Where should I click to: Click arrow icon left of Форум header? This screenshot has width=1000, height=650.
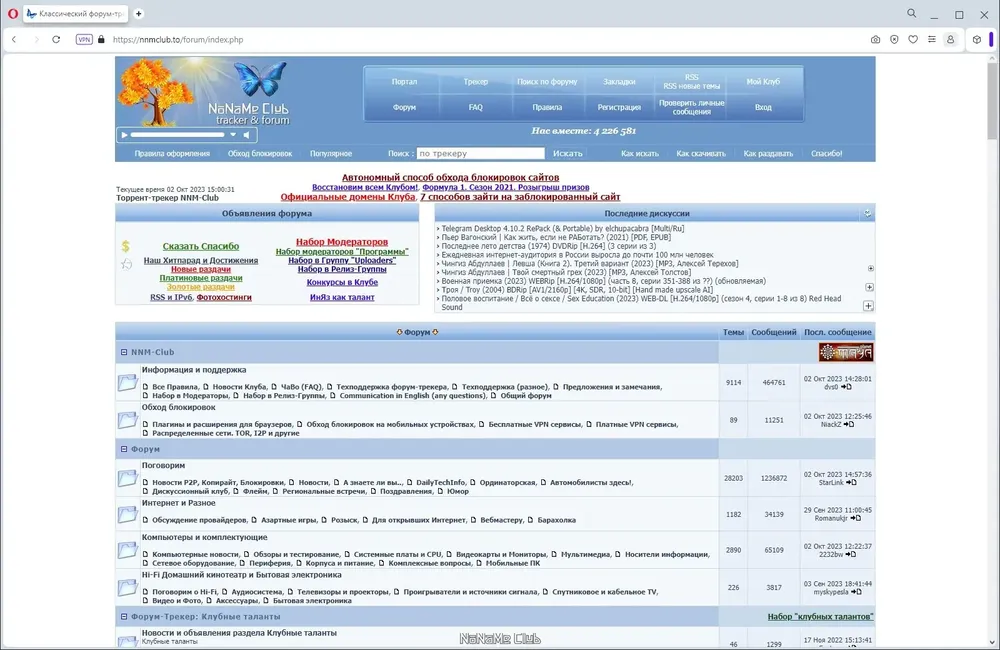pos(399,332)
